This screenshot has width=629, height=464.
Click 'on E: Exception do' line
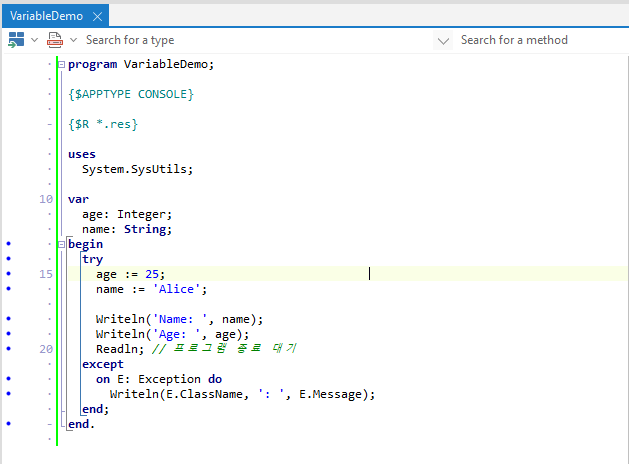(159, 379)
